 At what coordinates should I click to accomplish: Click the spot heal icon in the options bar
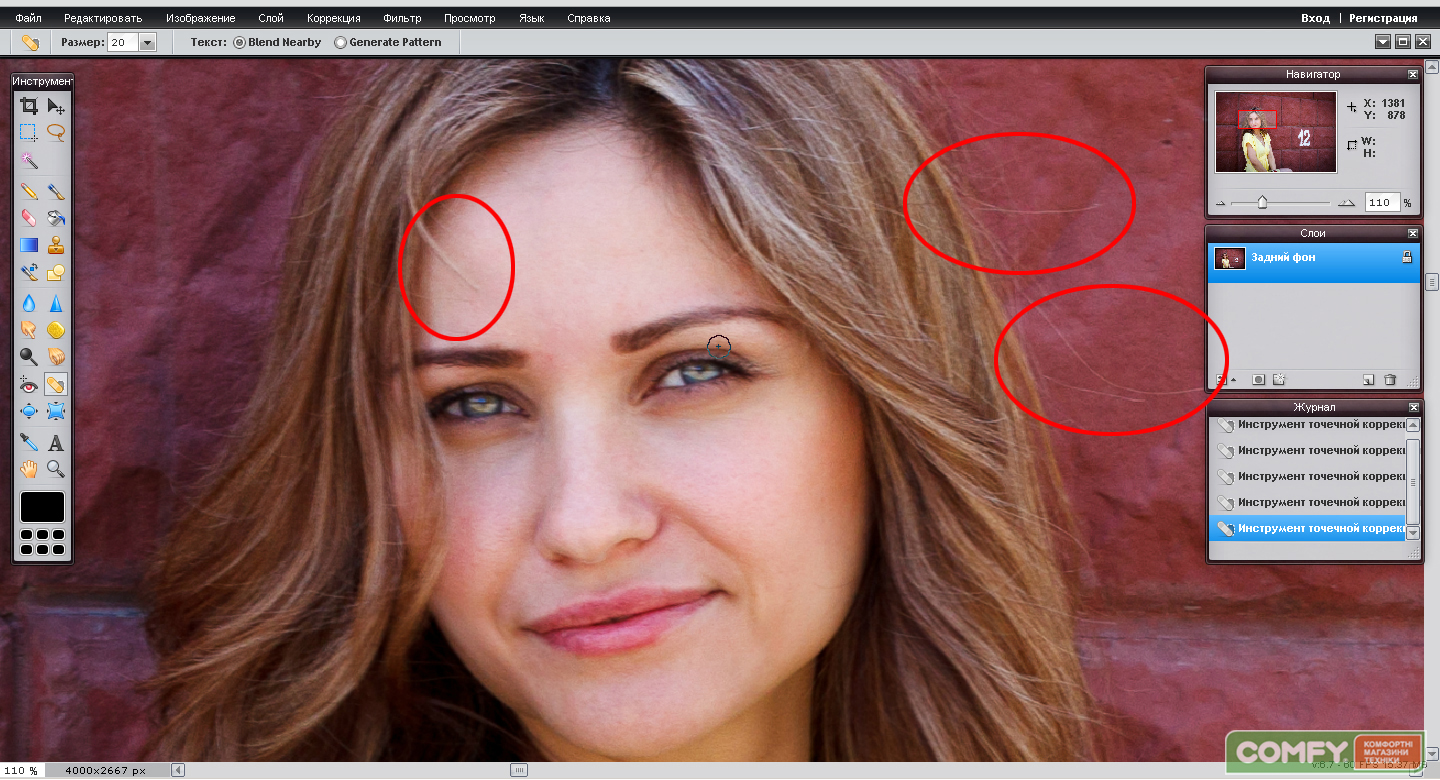(30, 43)
